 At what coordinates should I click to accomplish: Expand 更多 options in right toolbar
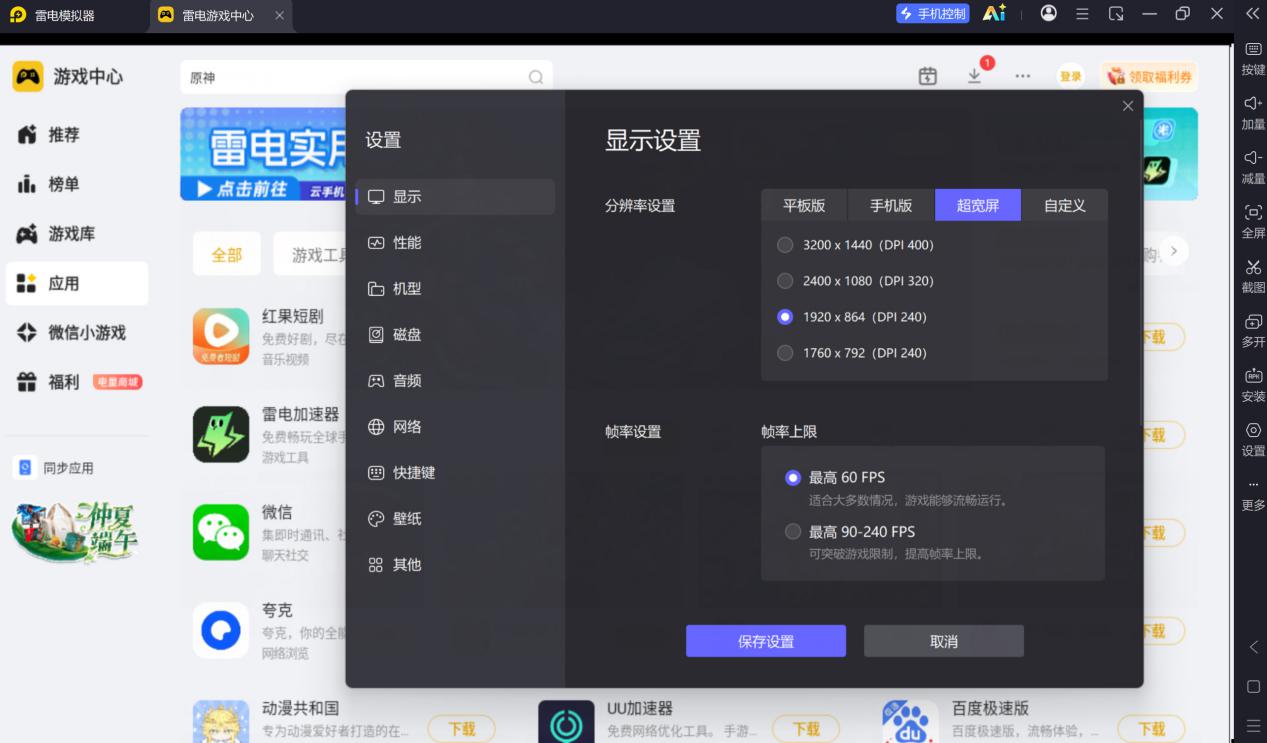point(1253,486)
